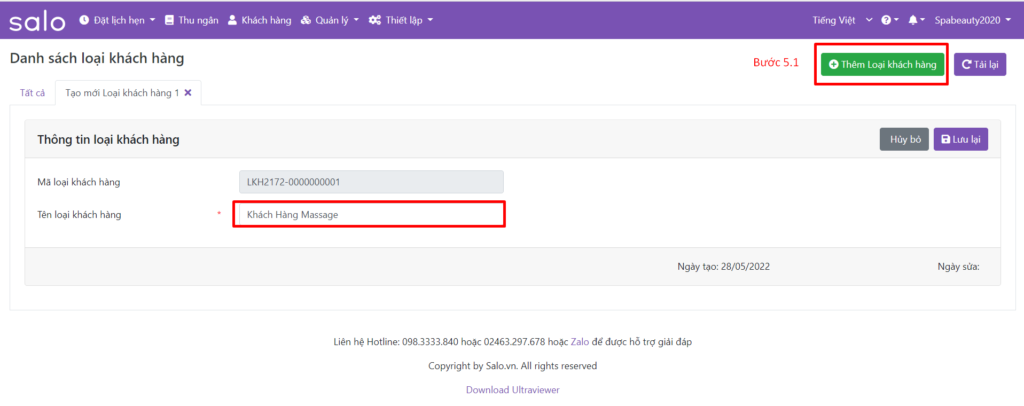Viewport: 1024px width, 406px height.
Task: Open the Khách hàng menu item
Action: [x=259, y=20]
